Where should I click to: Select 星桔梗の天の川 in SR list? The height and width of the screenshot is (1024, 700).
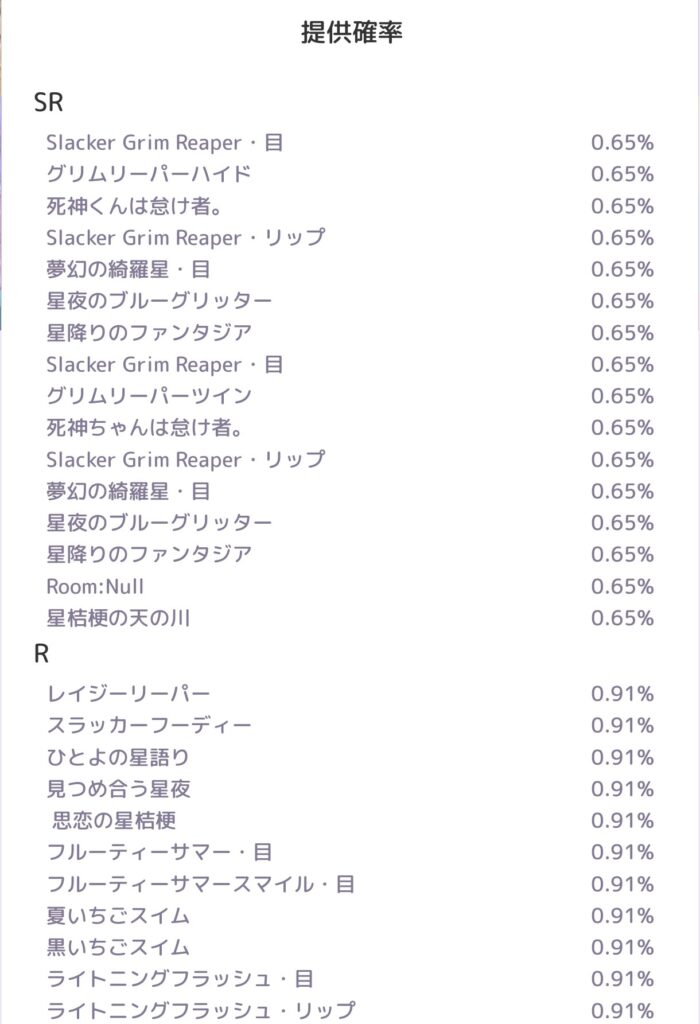[350, 618]
